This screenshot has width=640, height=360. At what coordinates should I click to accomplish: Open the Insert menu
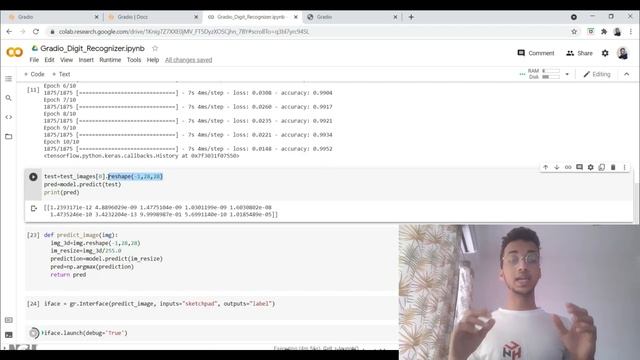pyautogui.click(x=86, y=60)
